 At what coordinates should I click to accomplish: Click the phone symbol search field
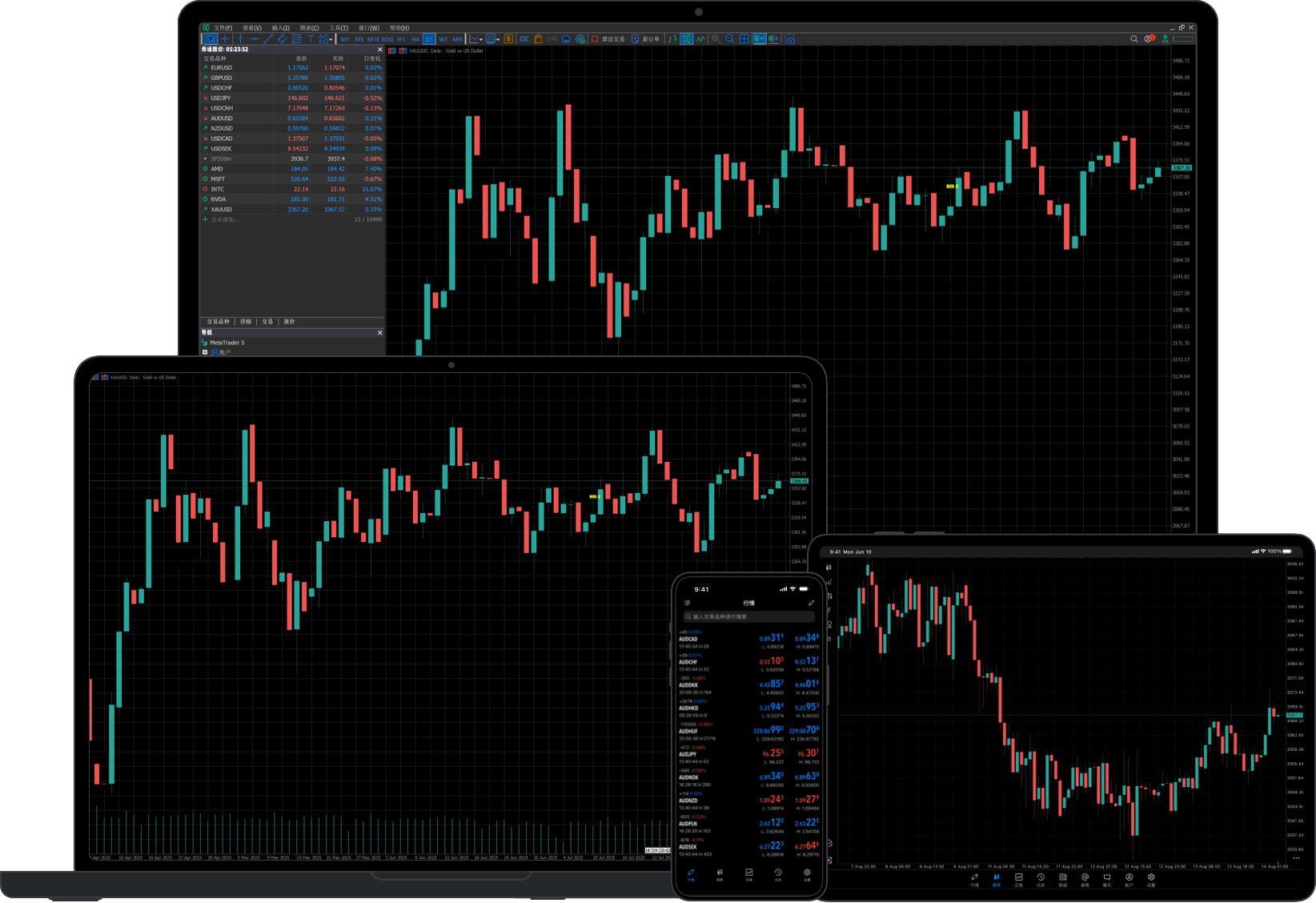[x=748, y=616]
